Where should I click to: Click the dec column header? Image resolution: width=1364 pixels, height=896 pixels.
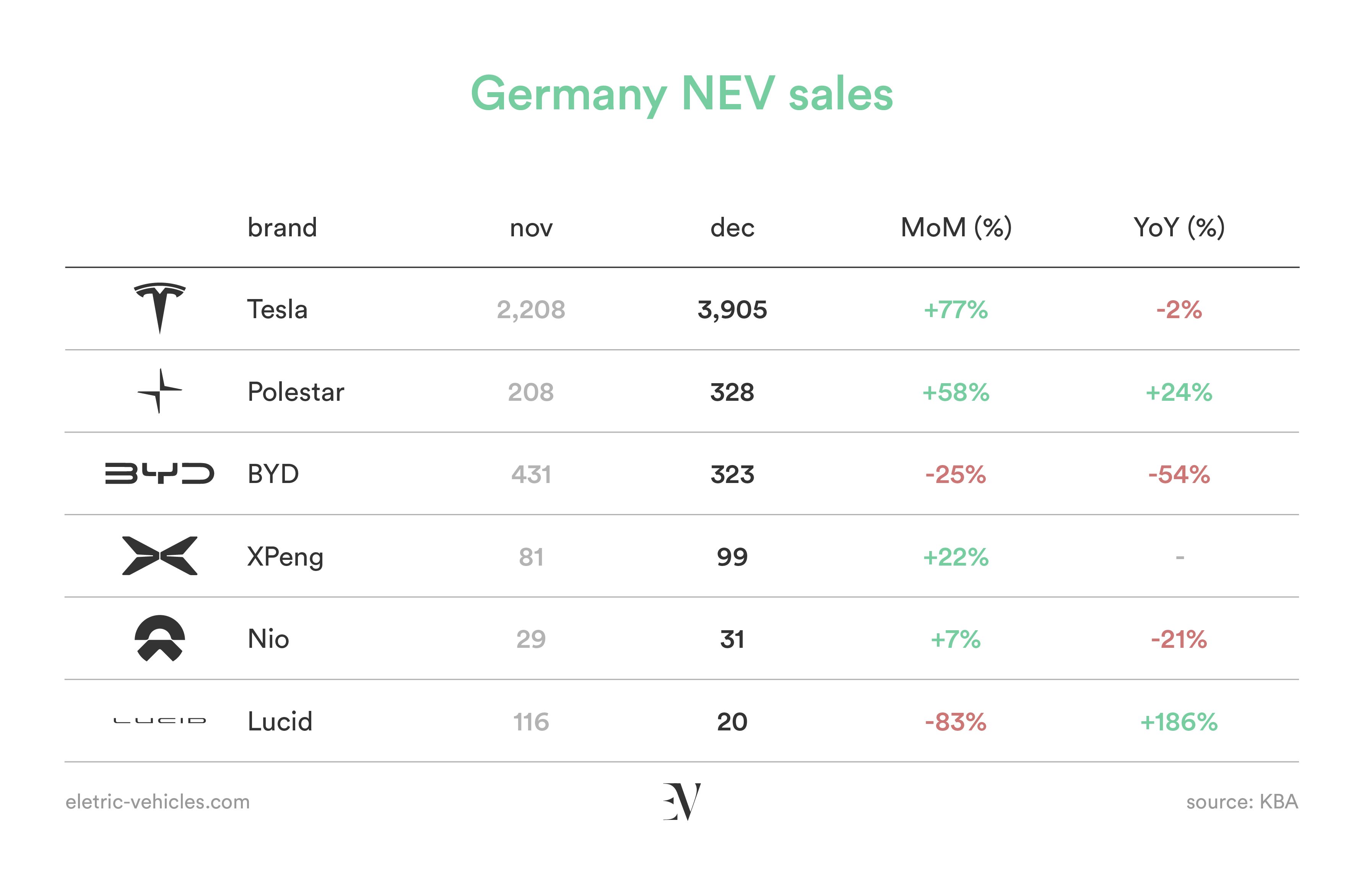pyautogui.click(x=732, y=228)
